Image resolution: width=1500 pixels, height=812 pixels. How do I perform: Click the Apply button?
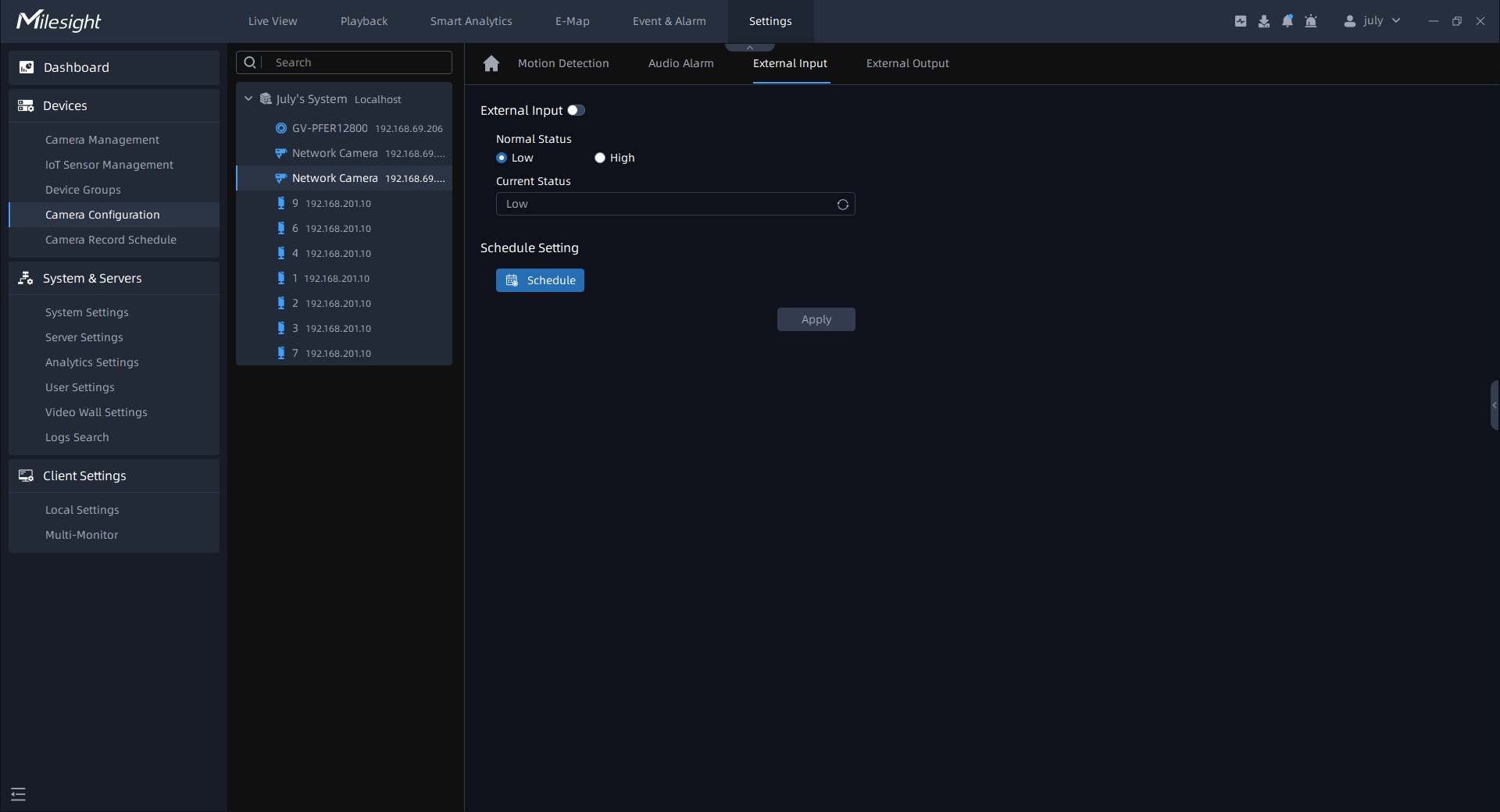pos(816,319)
